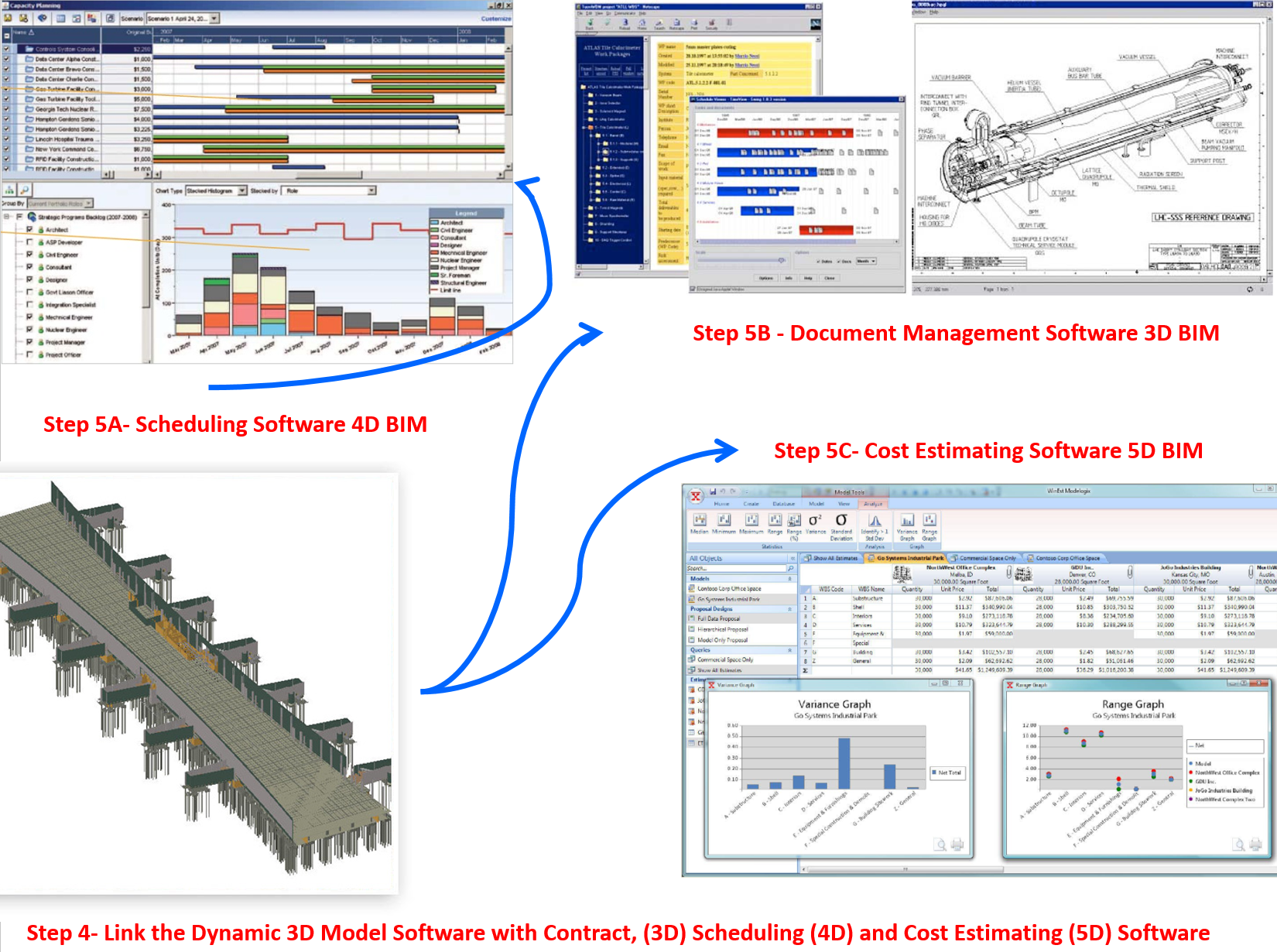Click the Search field in All Objects panel
This screenshot has width=1277, height=952.
[x=736, y=568]
